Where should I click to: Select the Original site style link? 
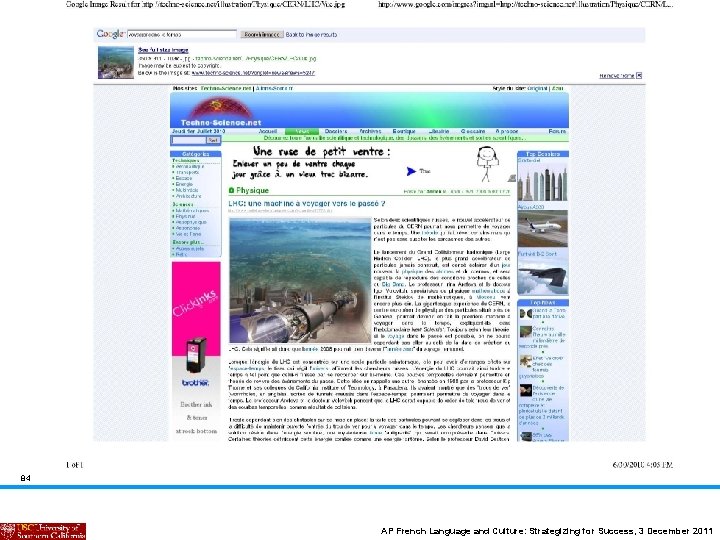(x=537, y=88)
